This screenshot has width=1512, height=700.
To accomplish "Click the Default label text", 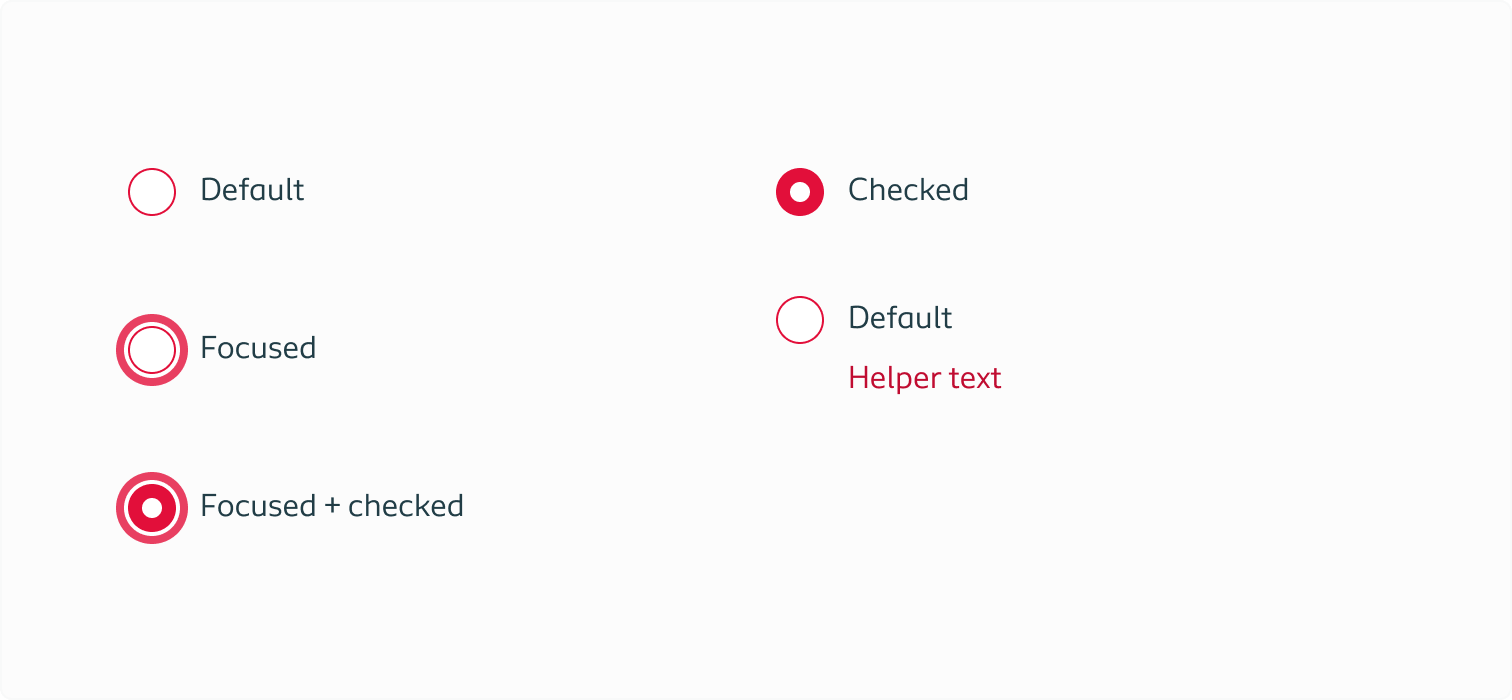I will [x=252, y=190].
